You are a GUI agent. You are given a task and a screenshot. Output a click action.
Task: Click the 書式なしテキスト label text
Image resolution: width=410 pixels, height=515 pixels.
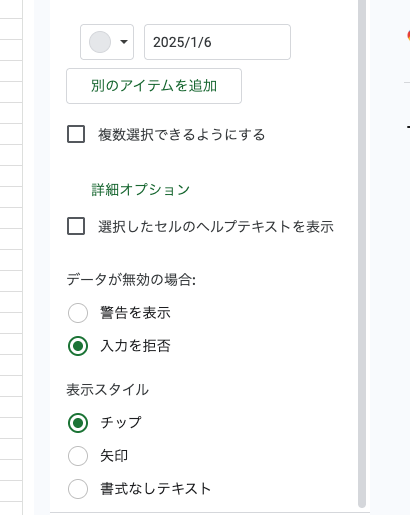[x=156, y=489]
